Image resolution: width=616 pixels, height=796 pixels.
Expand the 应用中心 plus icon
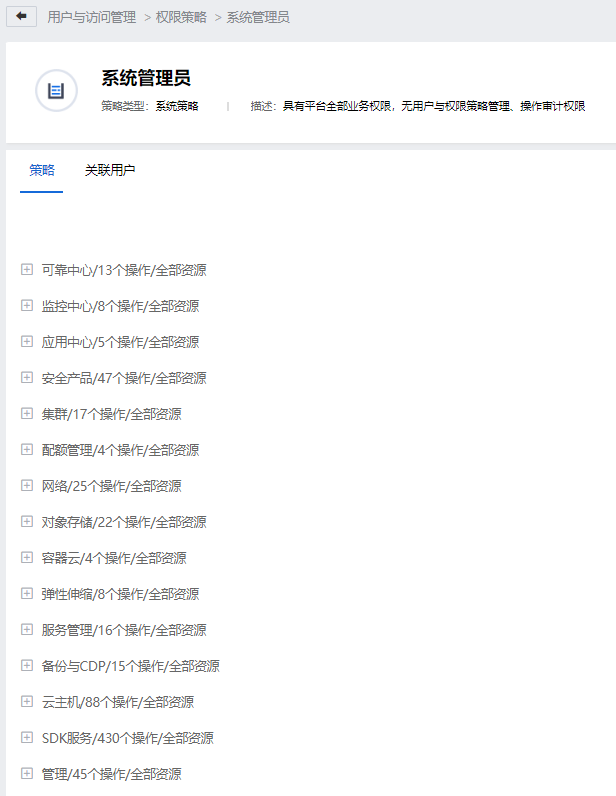27,342
